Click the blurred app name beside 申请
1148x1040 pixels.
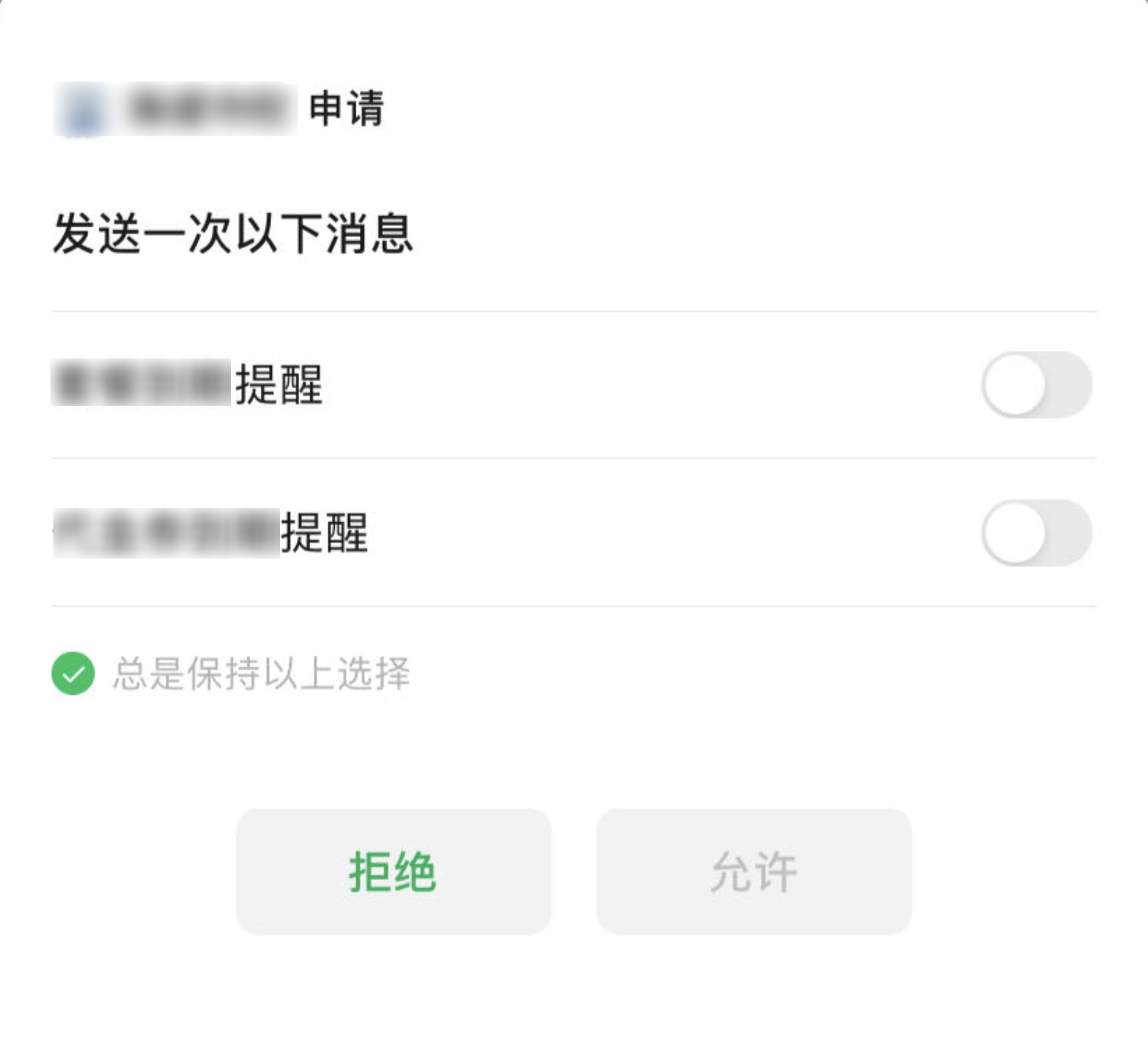(x=209, y=109)
